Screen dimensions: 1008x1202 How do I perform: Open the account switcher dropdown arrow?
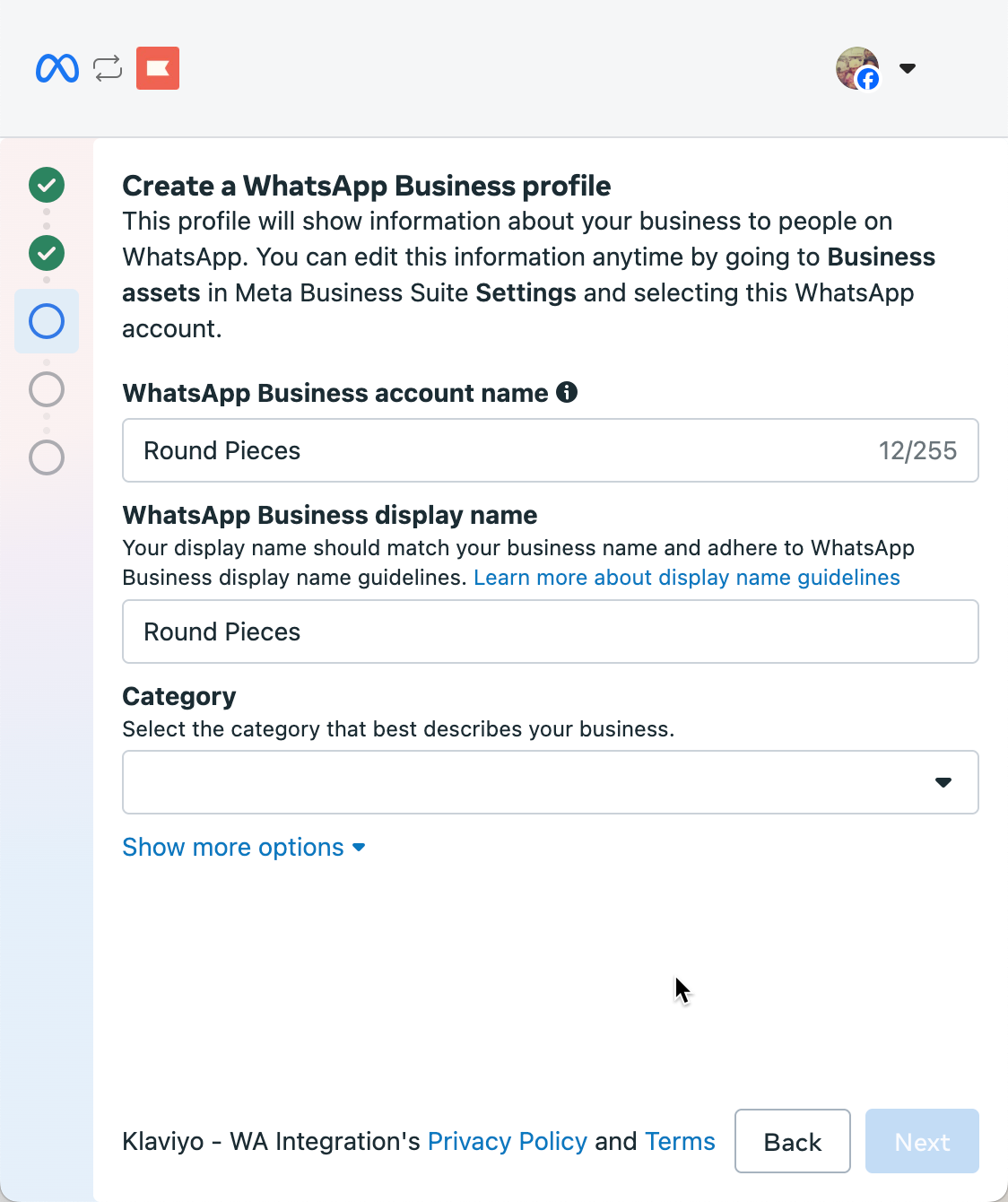point(908,68)
